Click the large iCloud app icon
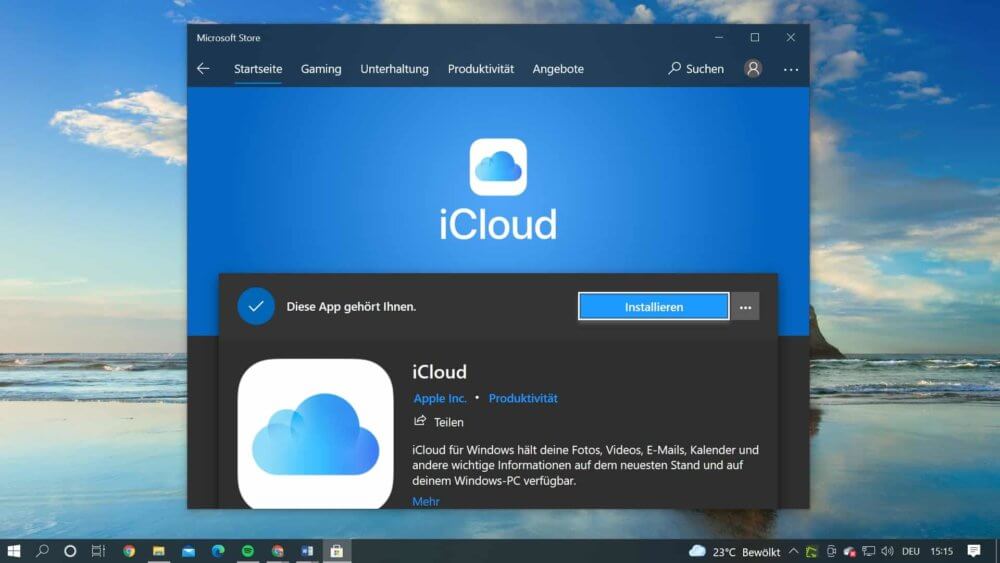 (315, 434)
